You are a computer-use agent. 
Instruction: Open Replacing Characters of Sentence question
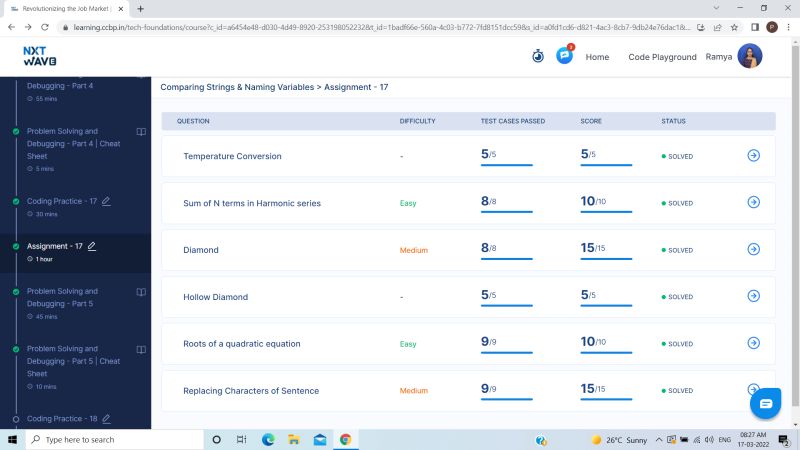click(x=251, y=391)
